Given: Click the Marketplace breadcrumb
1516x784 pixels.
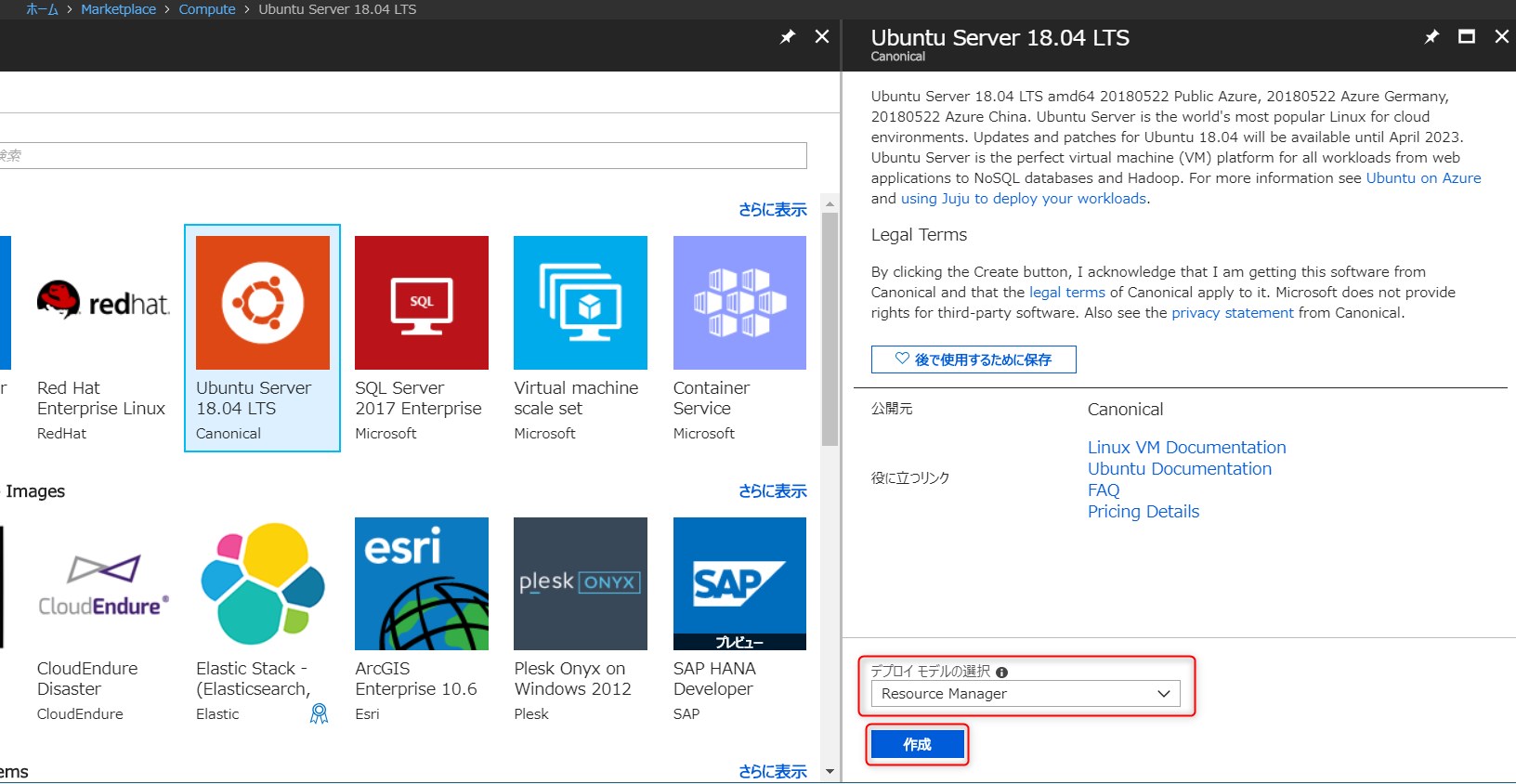Looking at the screenshot, I should (x=118, y=9).
